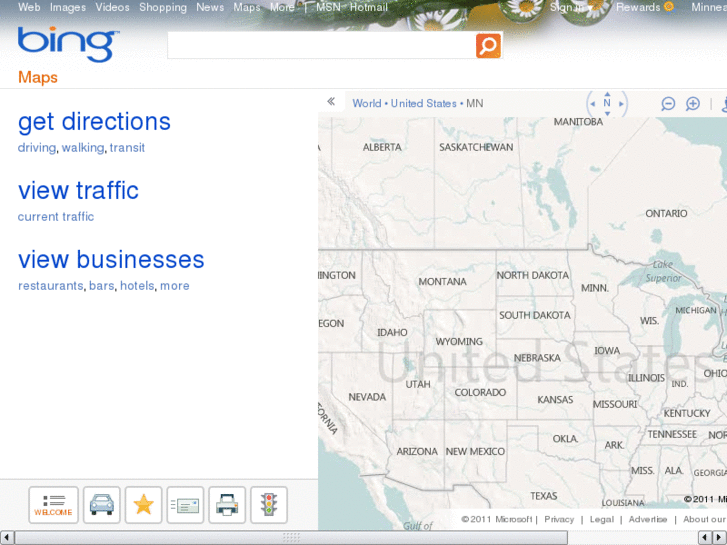
Task: Click the car directions icon
Action: (x=102, y=505)
